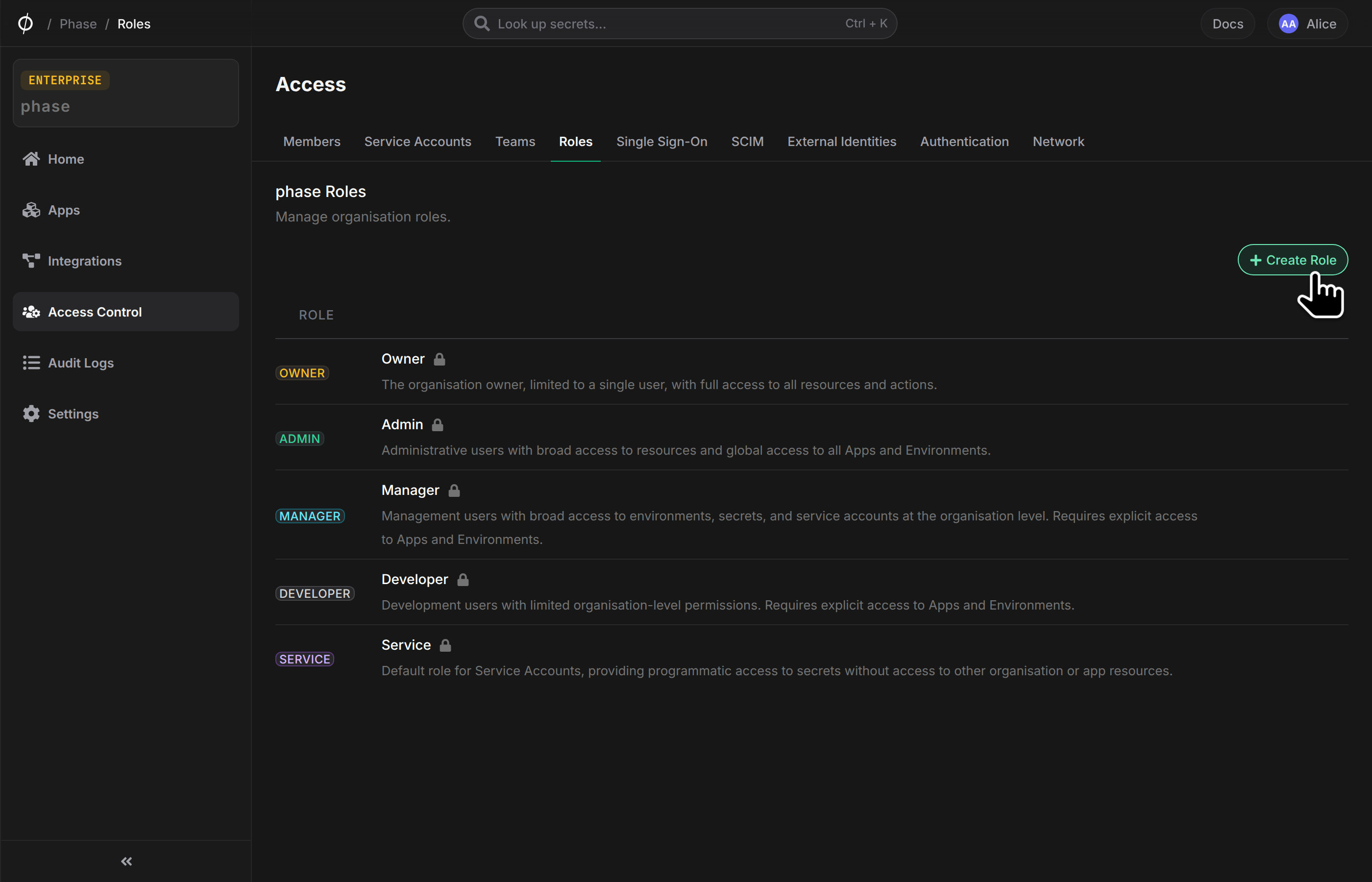
Task: Select the Roles tab
Action: click(x=575, y=142)
